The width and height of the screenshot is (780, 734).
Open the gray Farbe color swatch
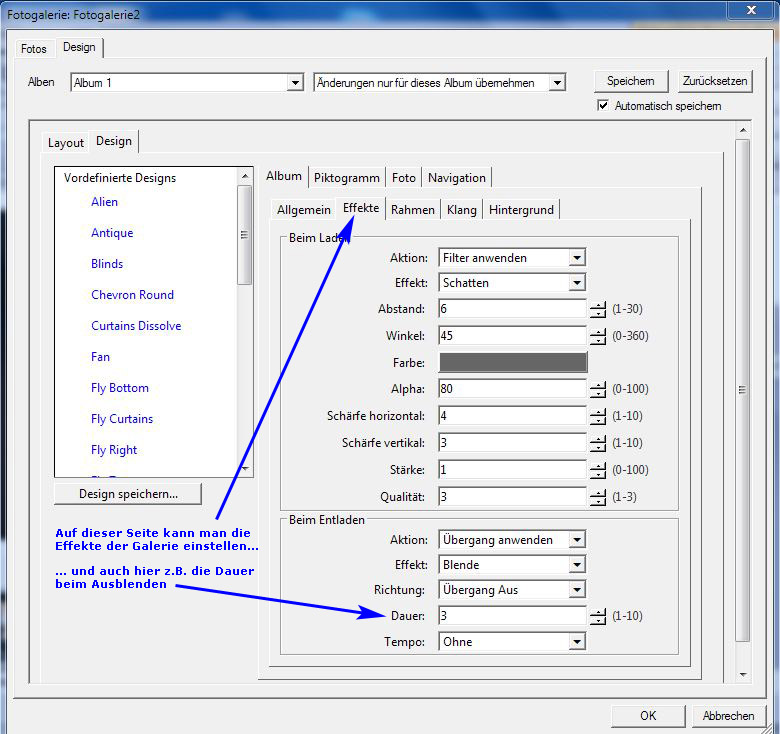point(512,363)
